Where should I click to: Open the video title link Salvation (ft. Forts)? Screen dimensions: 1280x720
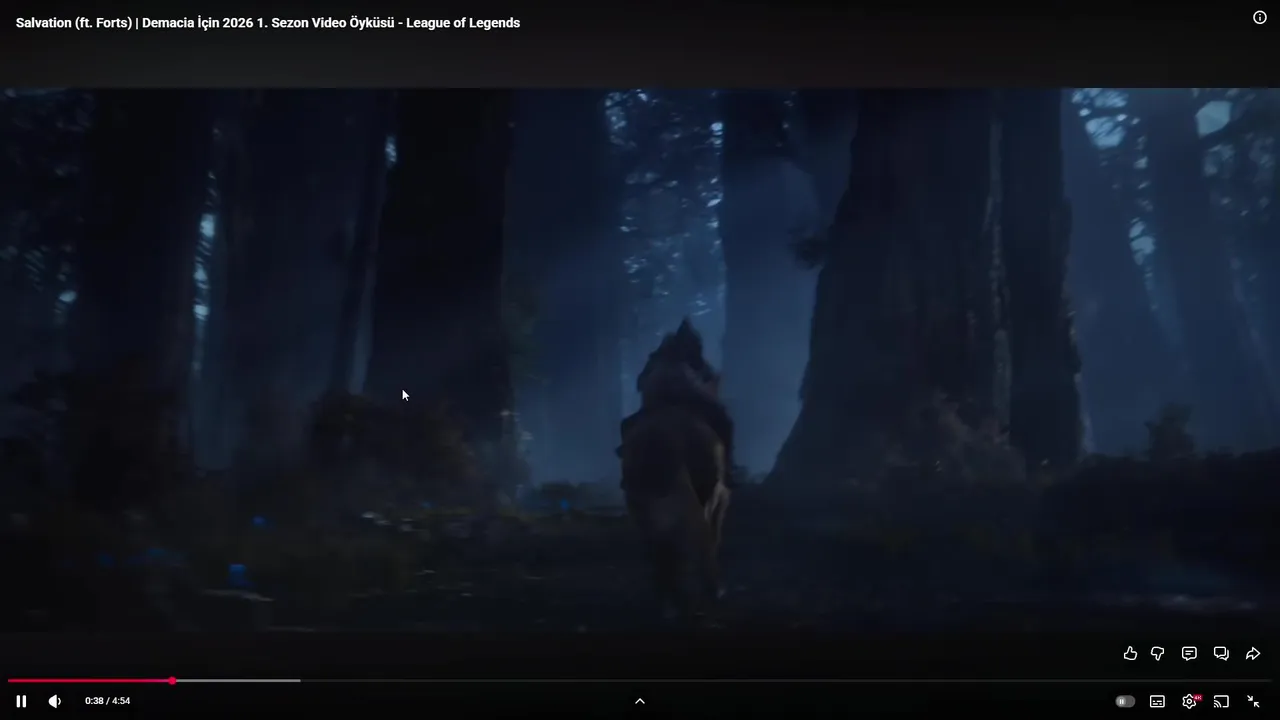point(268,22)
